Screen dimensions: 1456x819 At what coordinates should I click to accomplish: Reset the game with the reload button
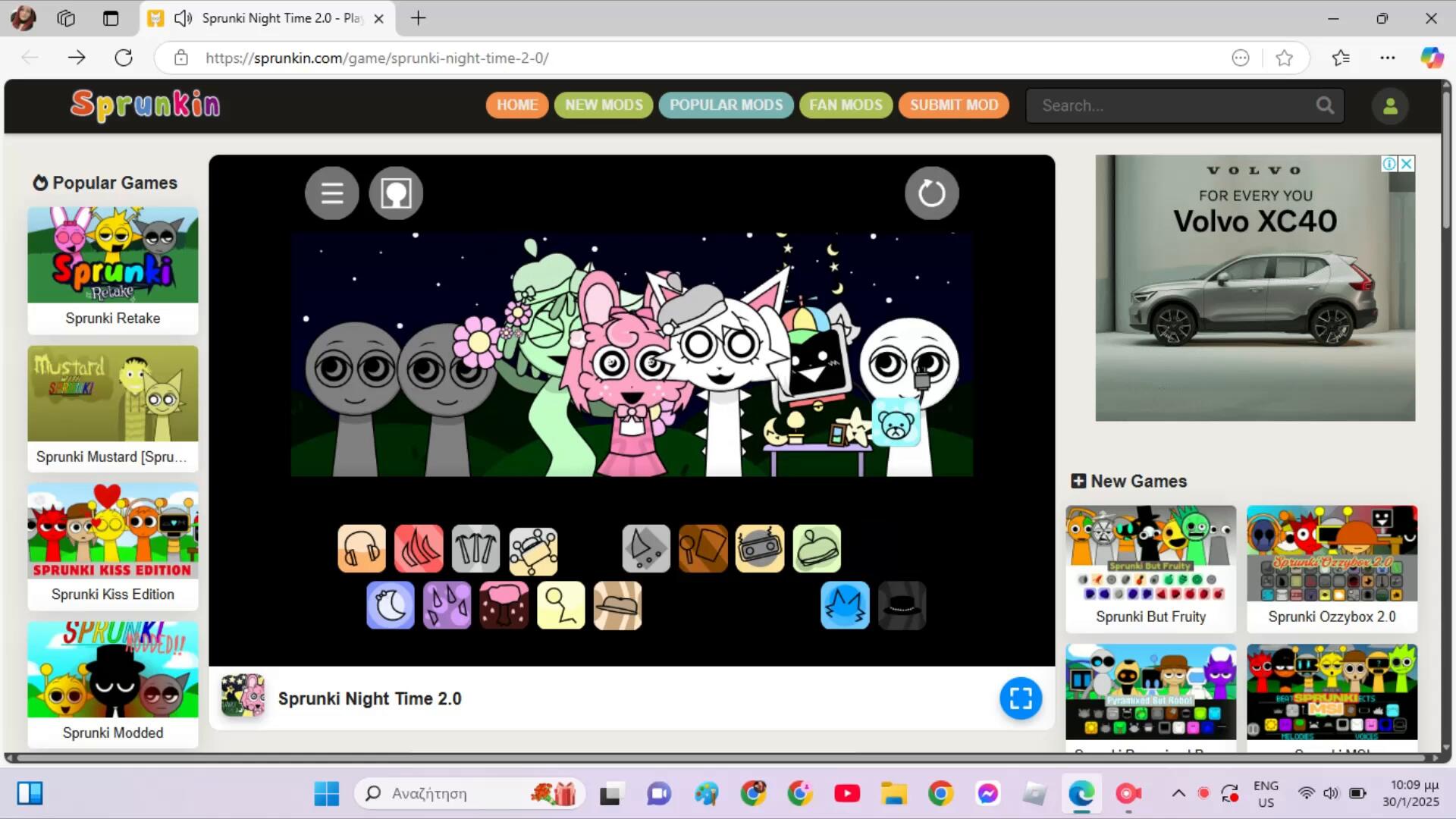(931, 193)
